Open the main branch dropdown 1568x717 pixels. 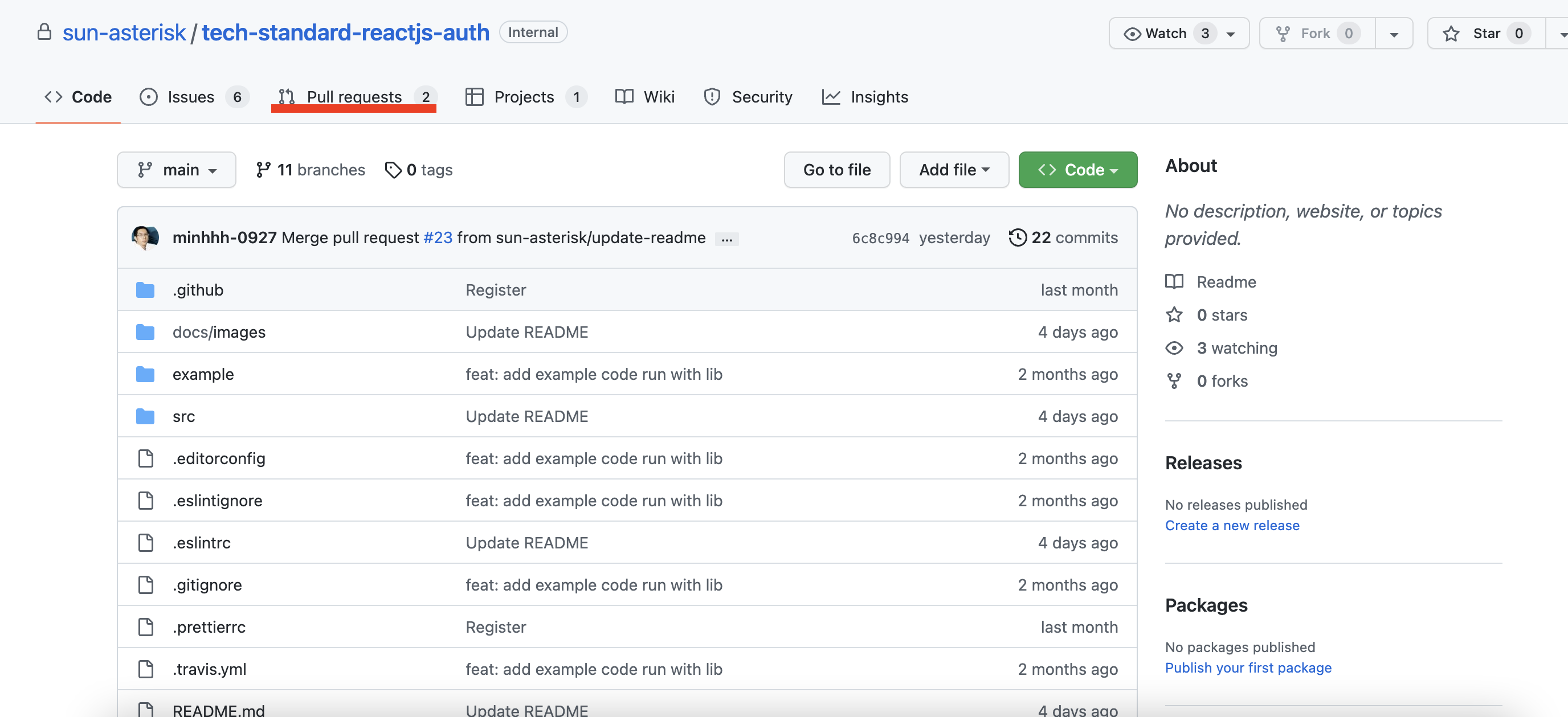tap(177, 170)
